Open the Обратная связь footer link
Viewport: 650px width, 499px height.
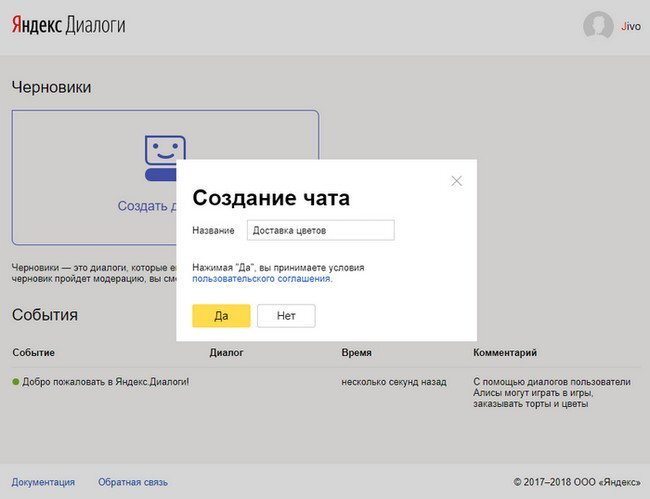(x=133, y=482)
